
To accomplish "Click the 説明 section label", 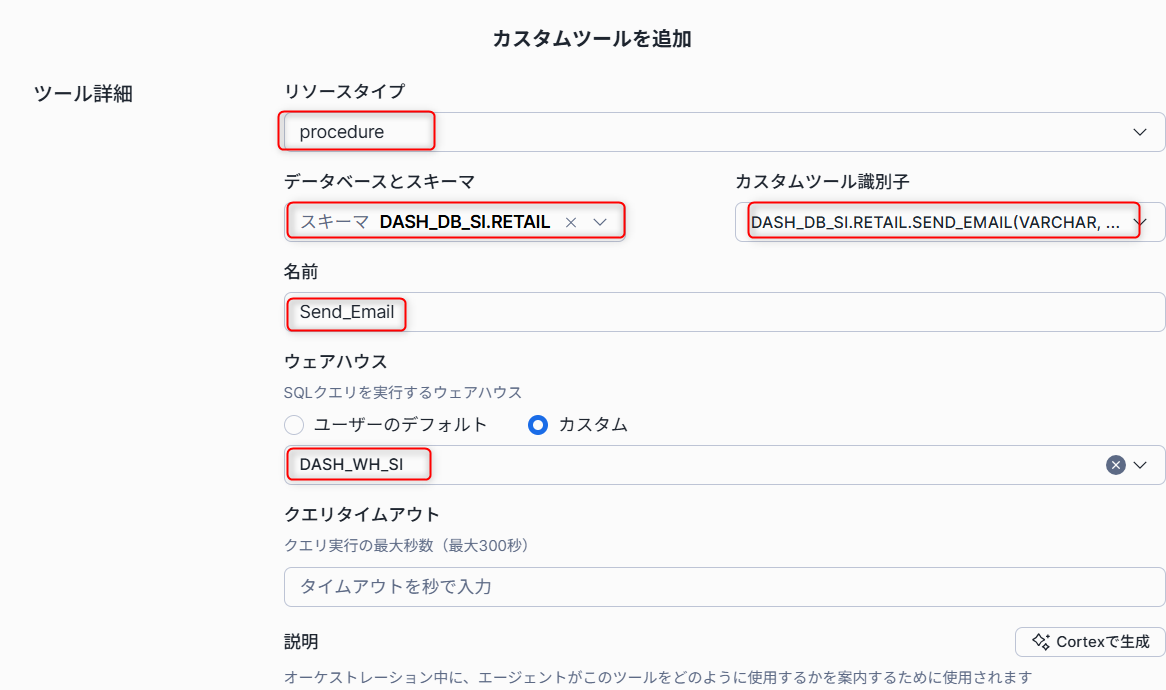I will click(x=301, y=642).
